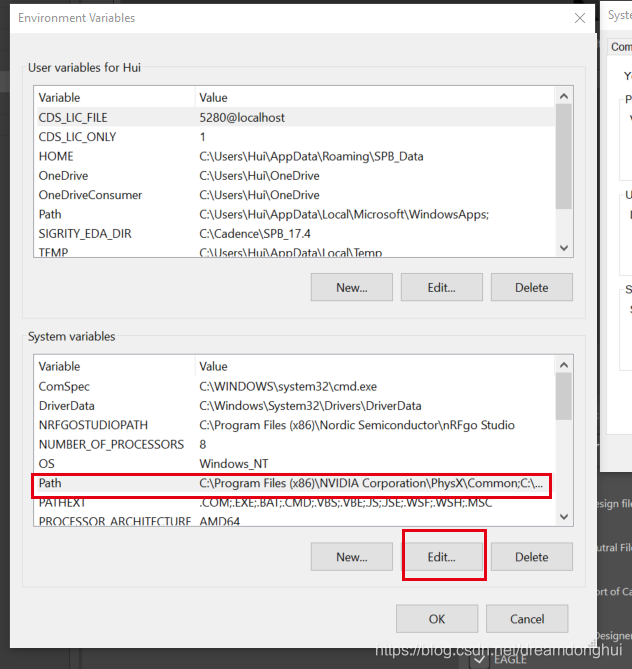Click user variables scrollbar thumb

click(x=564, y=157)
